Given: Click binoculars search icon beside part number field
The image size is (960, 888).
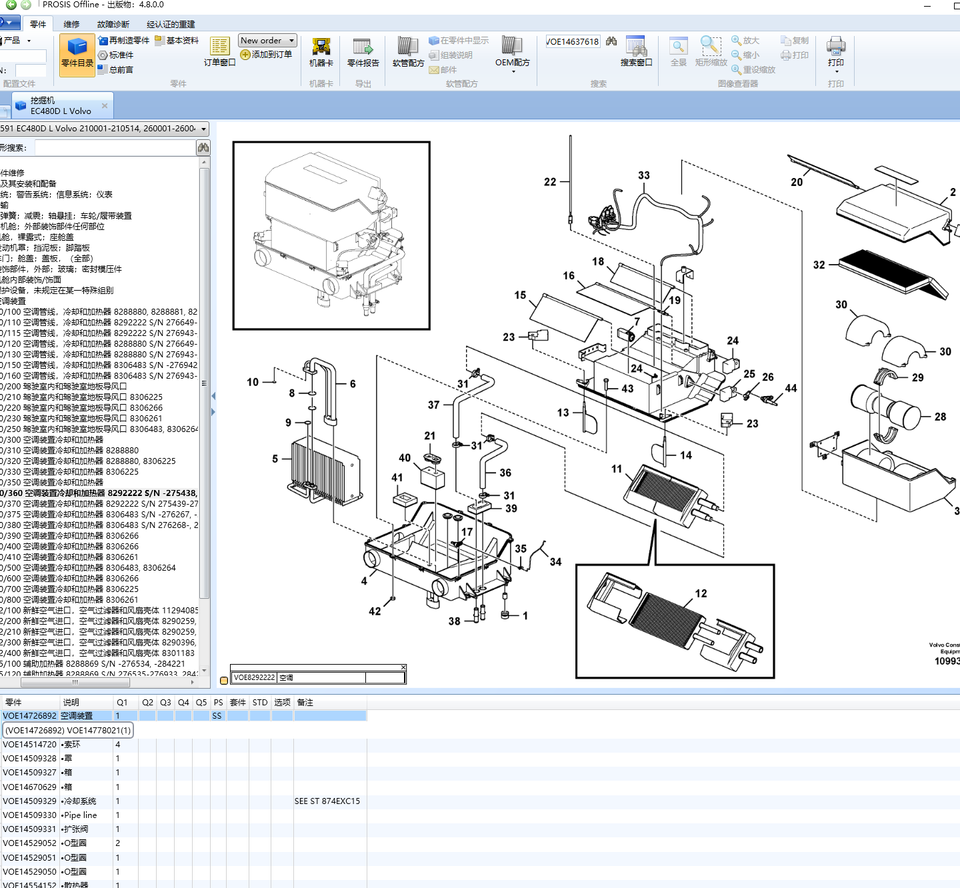Looking at the screenshot, I should 611,41.
